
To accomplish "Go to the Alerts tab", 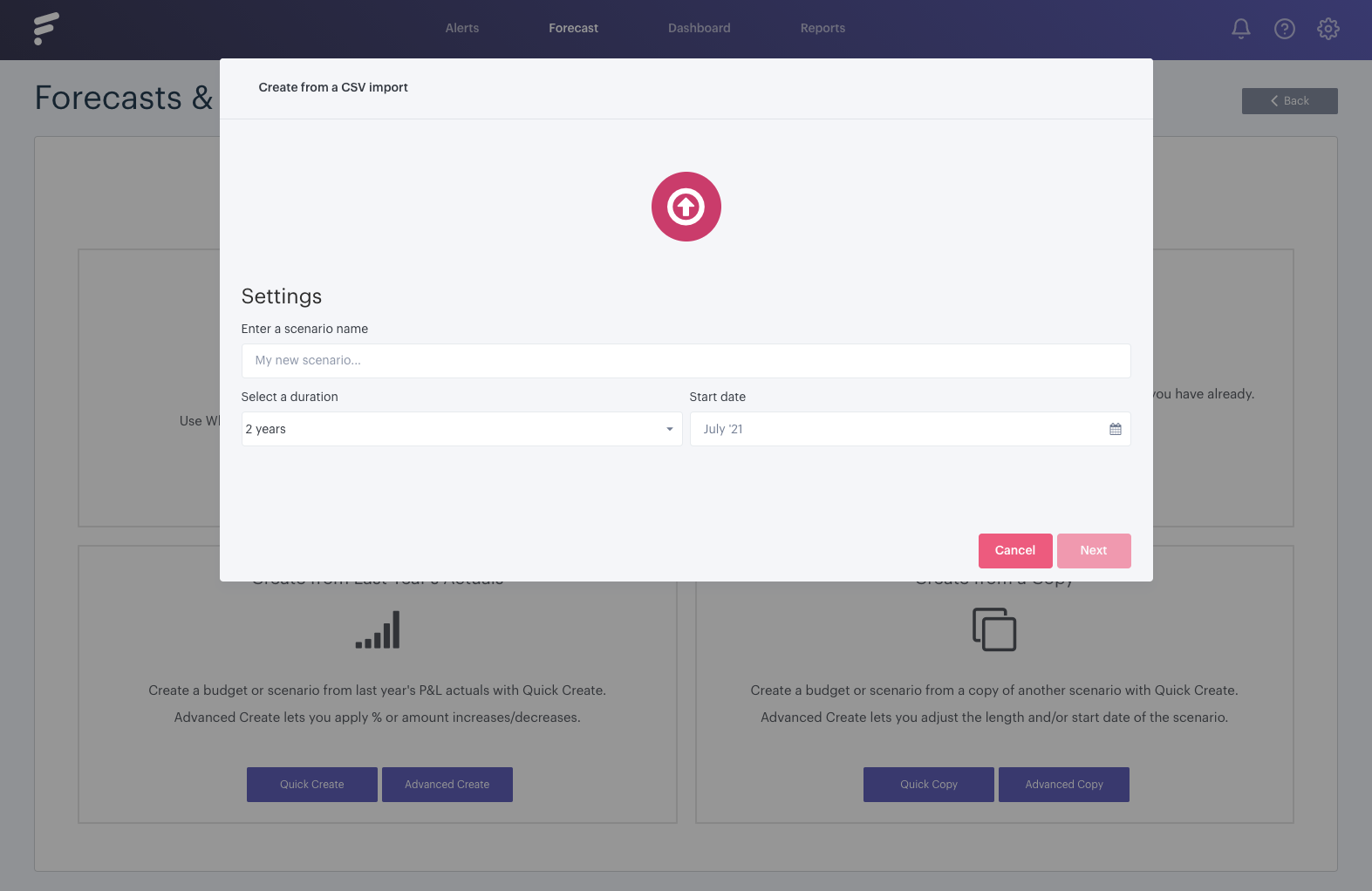I will pyautogui.click(x=462, y=28).
